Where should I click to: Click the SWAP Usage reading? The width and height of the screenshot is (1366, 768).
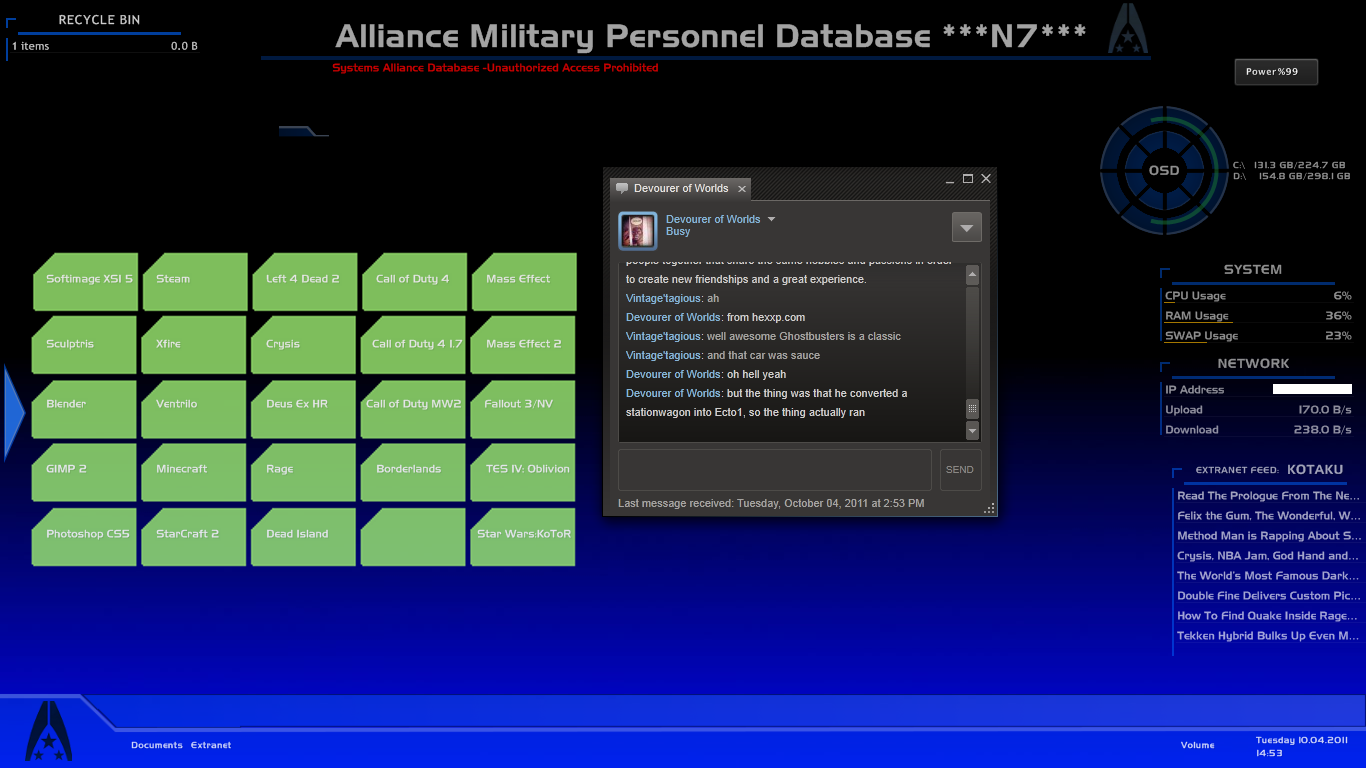(1258, 336)
